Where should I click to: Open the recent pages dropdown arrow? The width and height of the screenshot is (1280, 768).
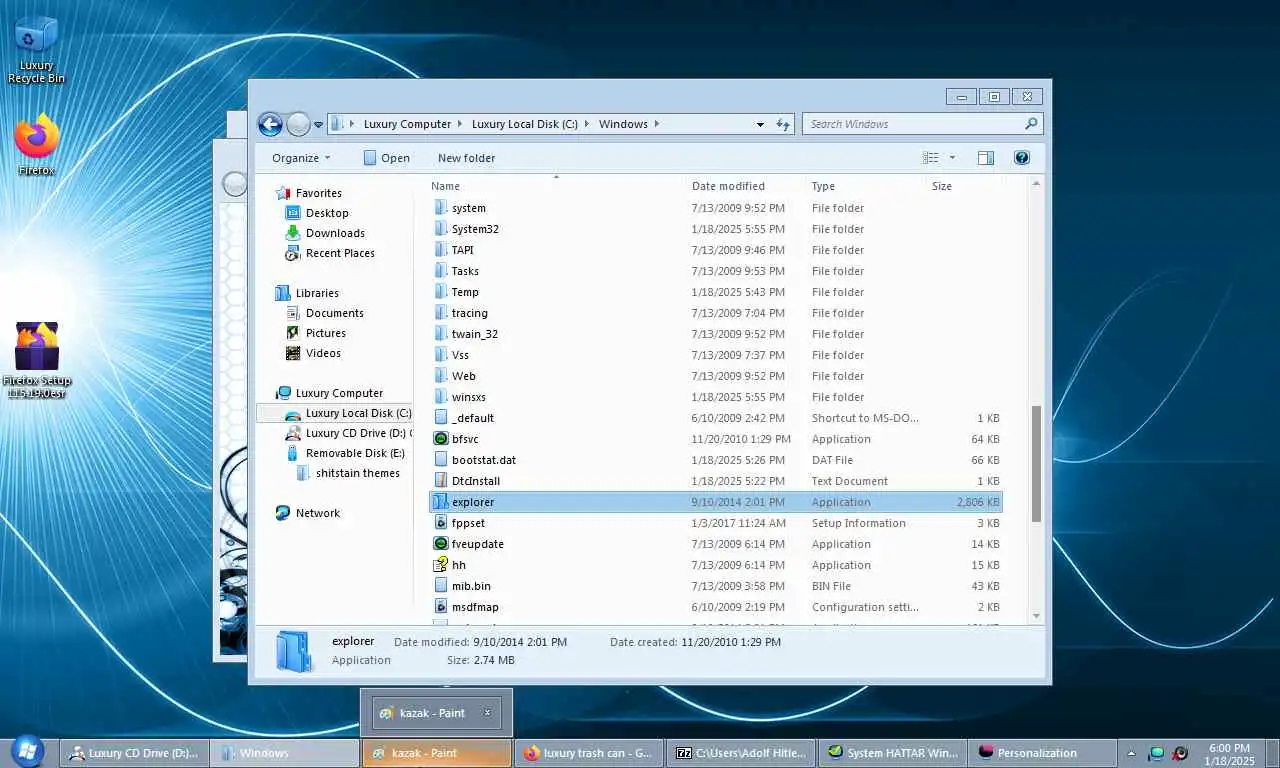pos(319,125)
